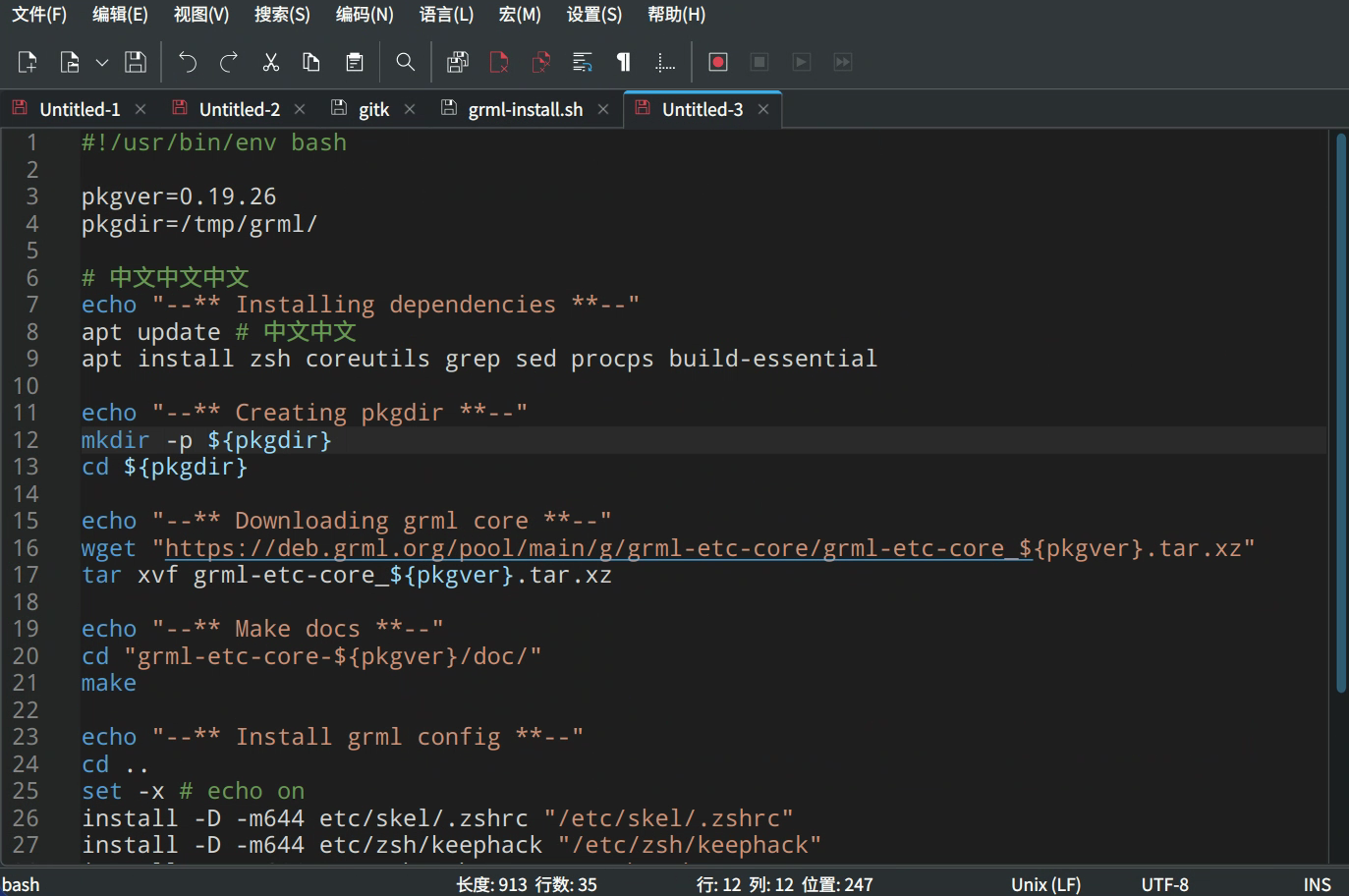Click the Cut scissors icon
Screen dimensions: 1349x896
[x=270, y=62]
